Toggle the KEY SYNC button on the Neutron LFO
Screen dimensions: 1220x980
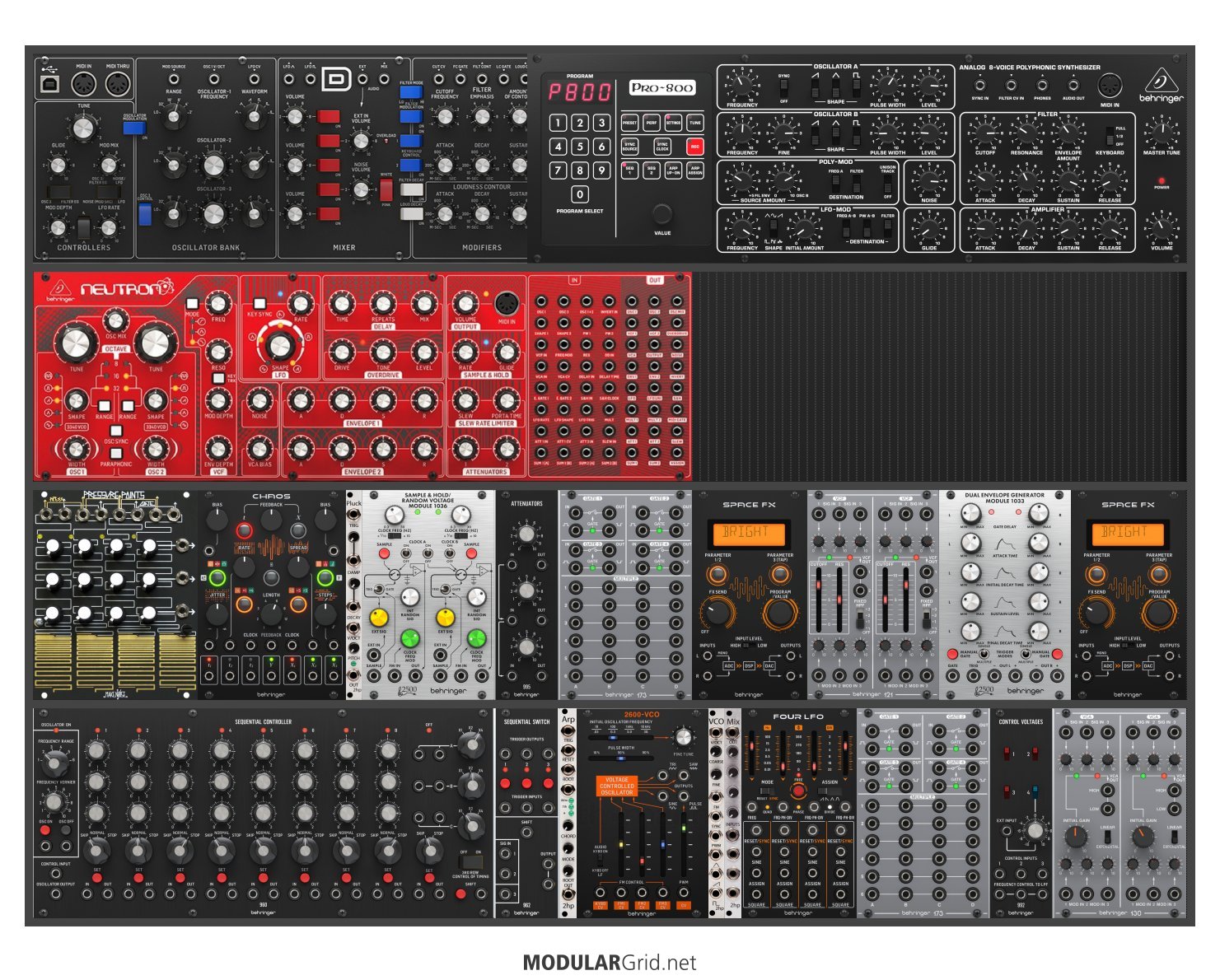[x=259, y=303]
